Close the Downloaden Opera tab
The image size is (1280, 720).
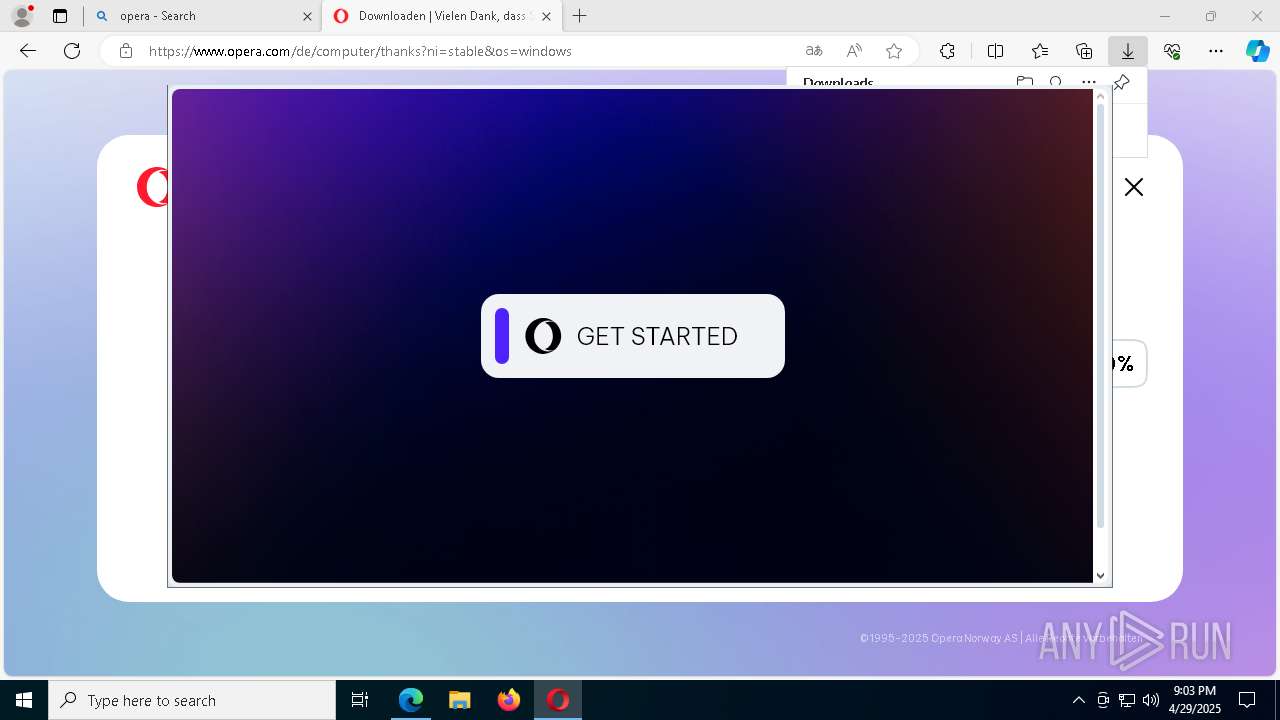pos(546,16)
